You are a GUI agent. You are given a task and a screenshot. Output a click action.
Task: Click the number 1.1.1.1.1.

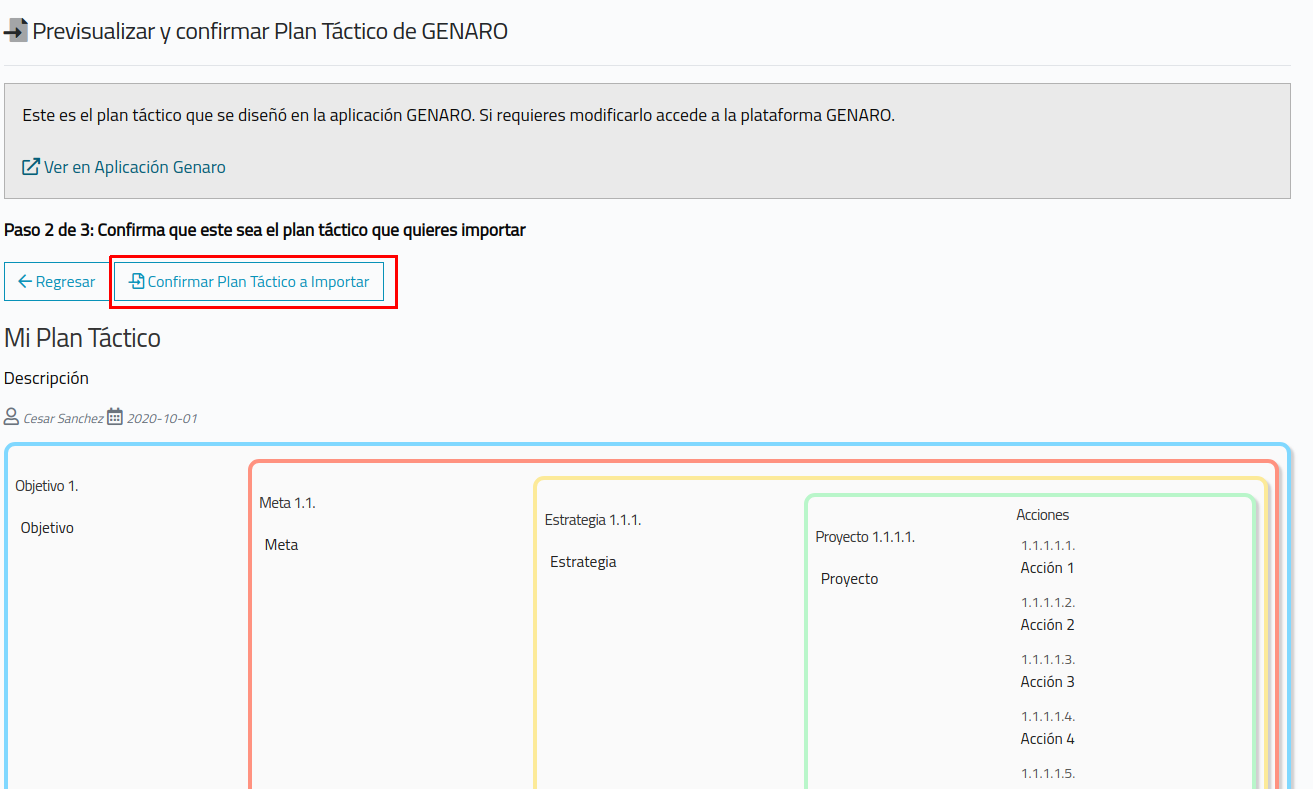coord(1048,546)
